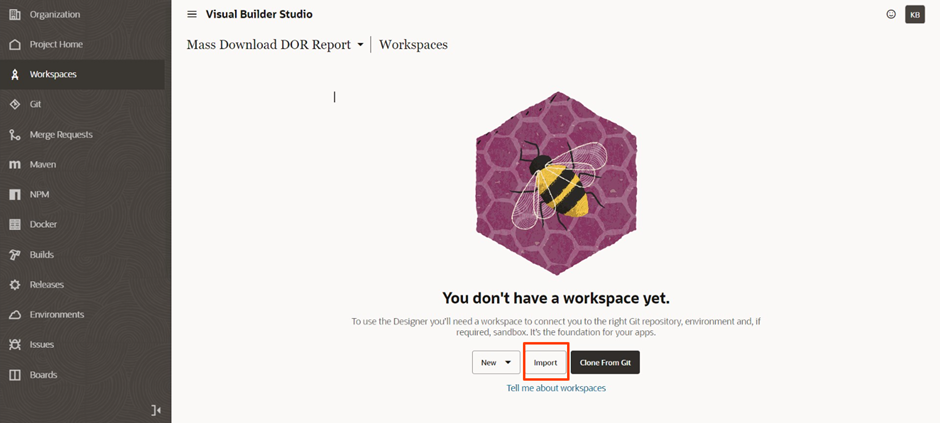Open the Environments label

point(57,315)
